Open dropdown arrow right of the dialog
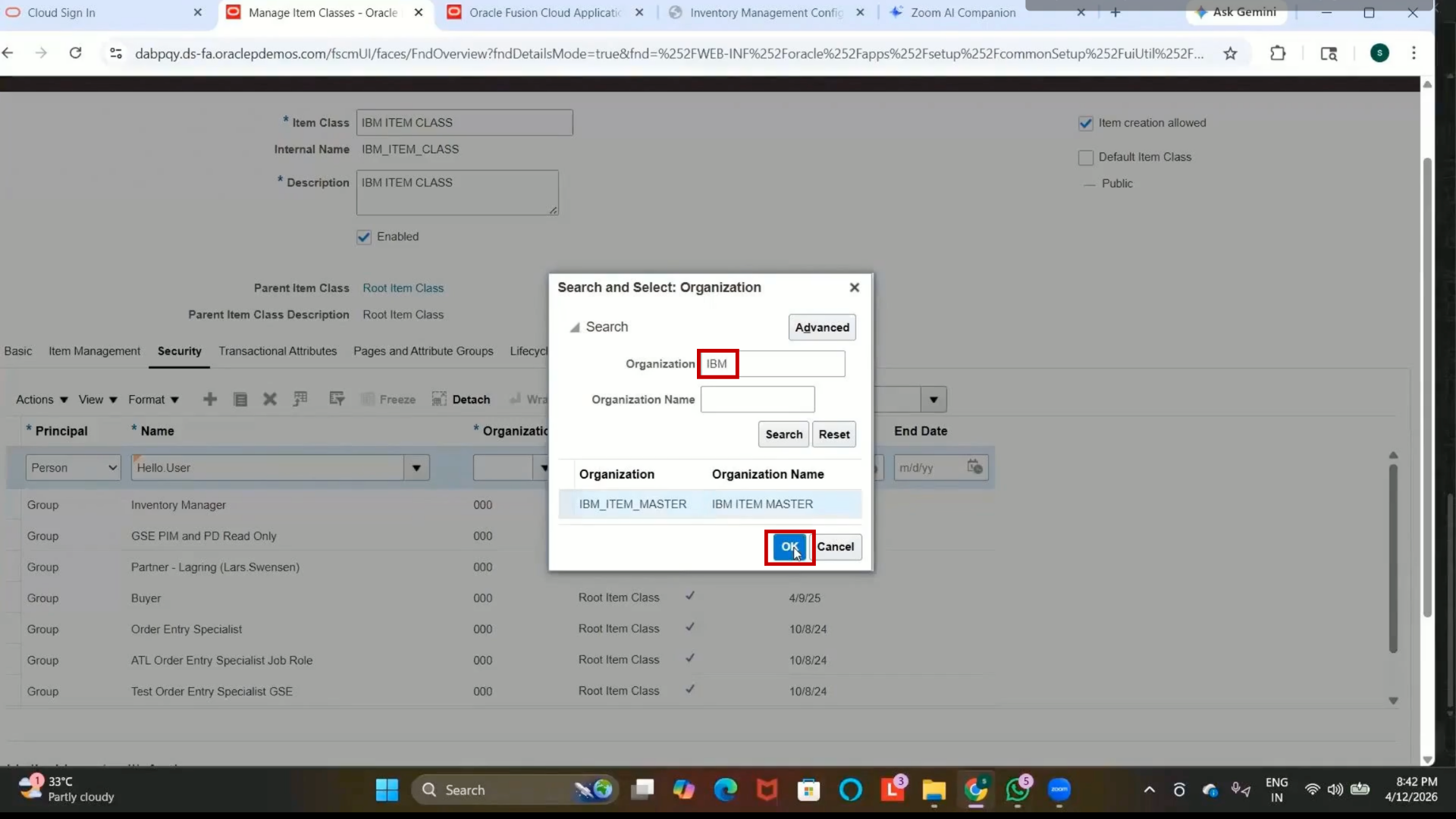 934,400
